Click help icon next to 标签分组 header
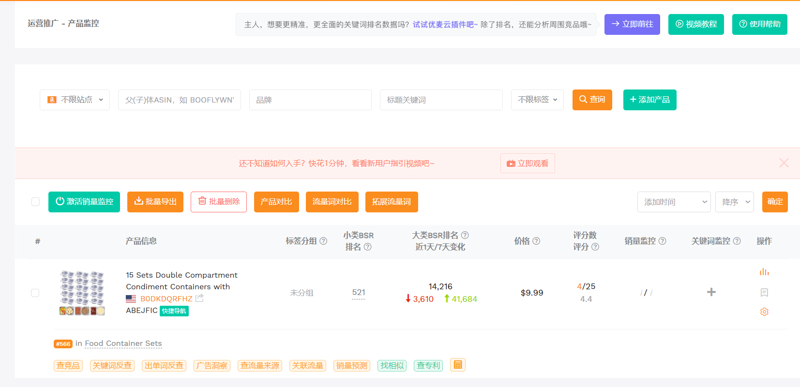 pos(323,241)
